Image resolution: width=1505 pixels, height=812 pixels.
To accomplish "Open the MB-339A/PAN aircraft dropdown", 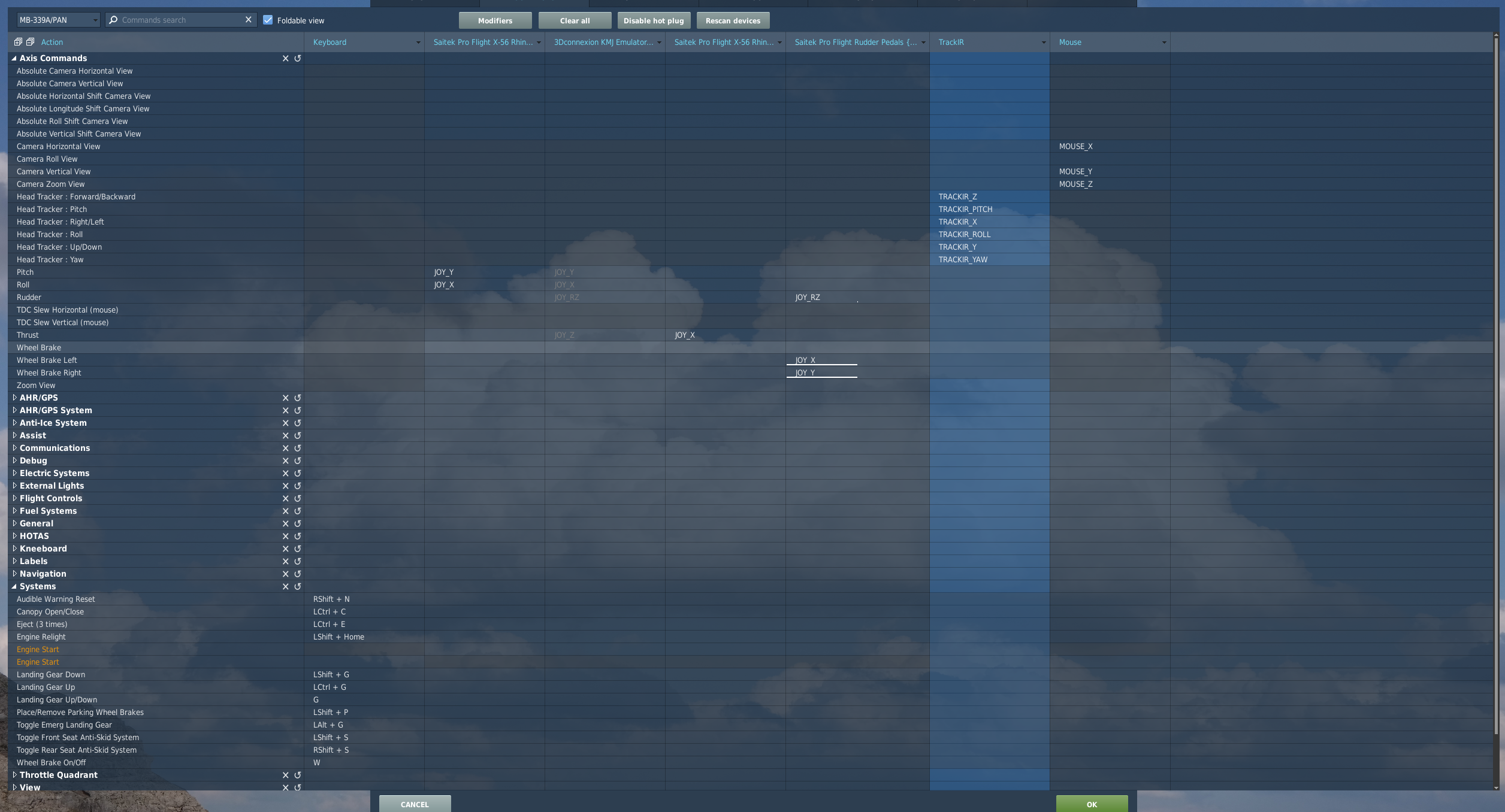I will click(58, 20).
